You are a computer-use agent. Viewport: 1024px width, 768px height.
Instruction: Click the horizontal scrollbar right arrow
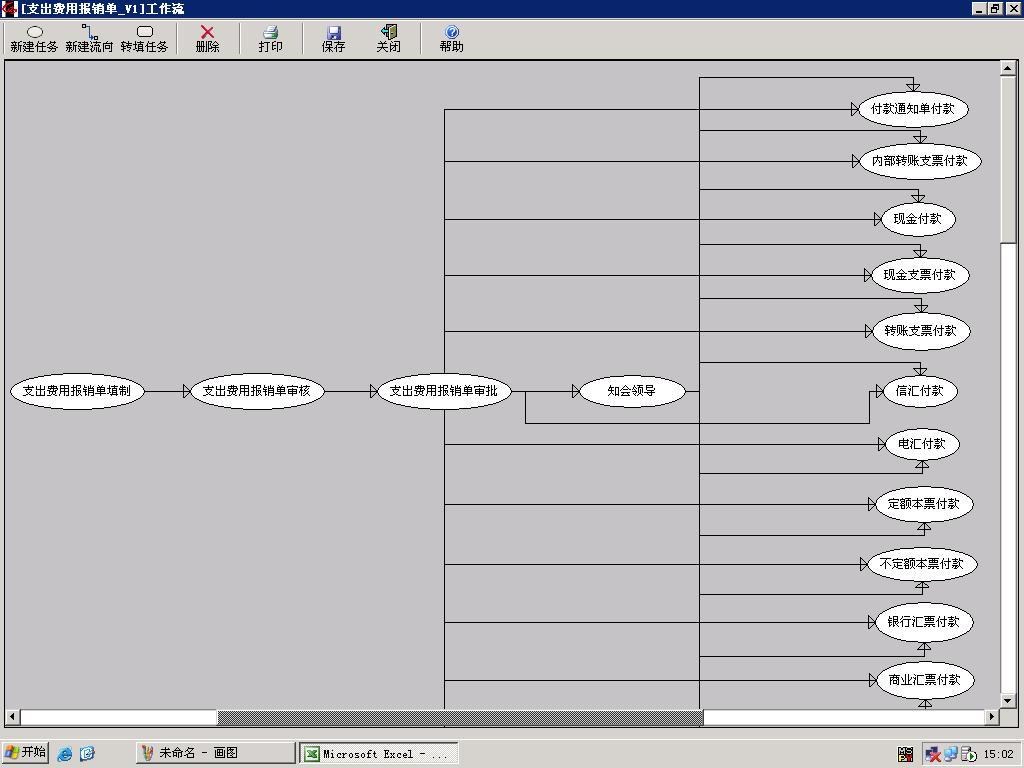(x=992, y=717)
